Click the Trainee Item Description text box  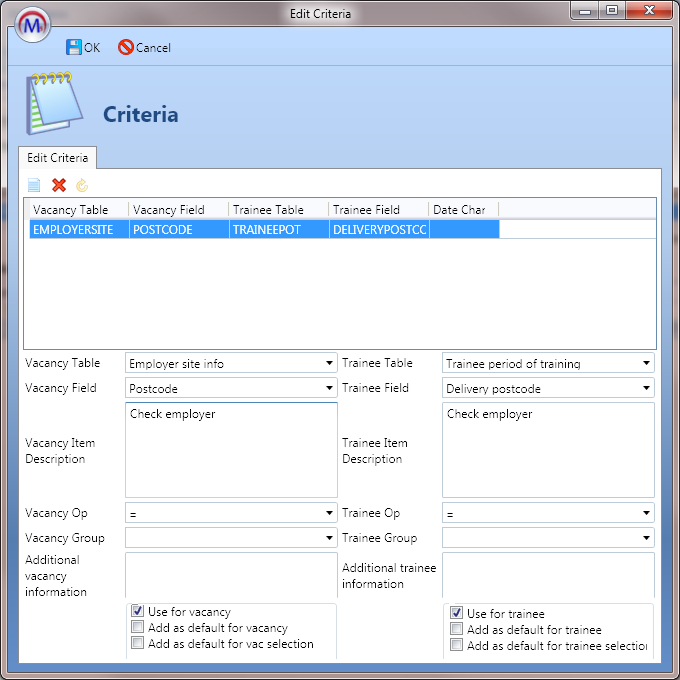click(x=548, y=450)
